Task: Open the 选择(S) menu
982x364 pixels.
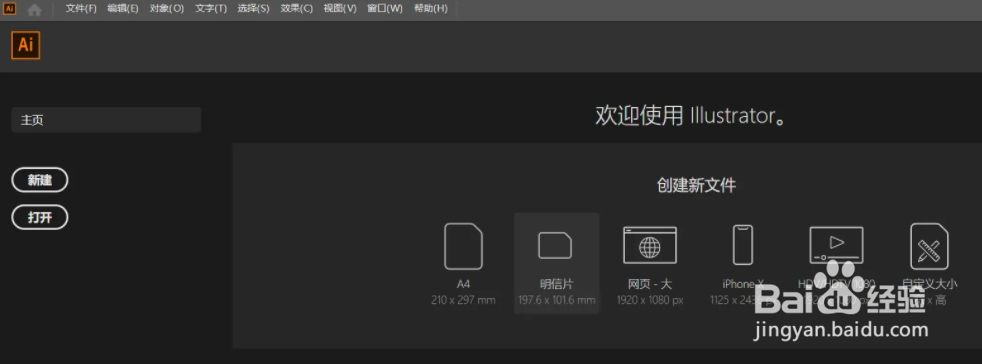Action: tap(254, 9)
